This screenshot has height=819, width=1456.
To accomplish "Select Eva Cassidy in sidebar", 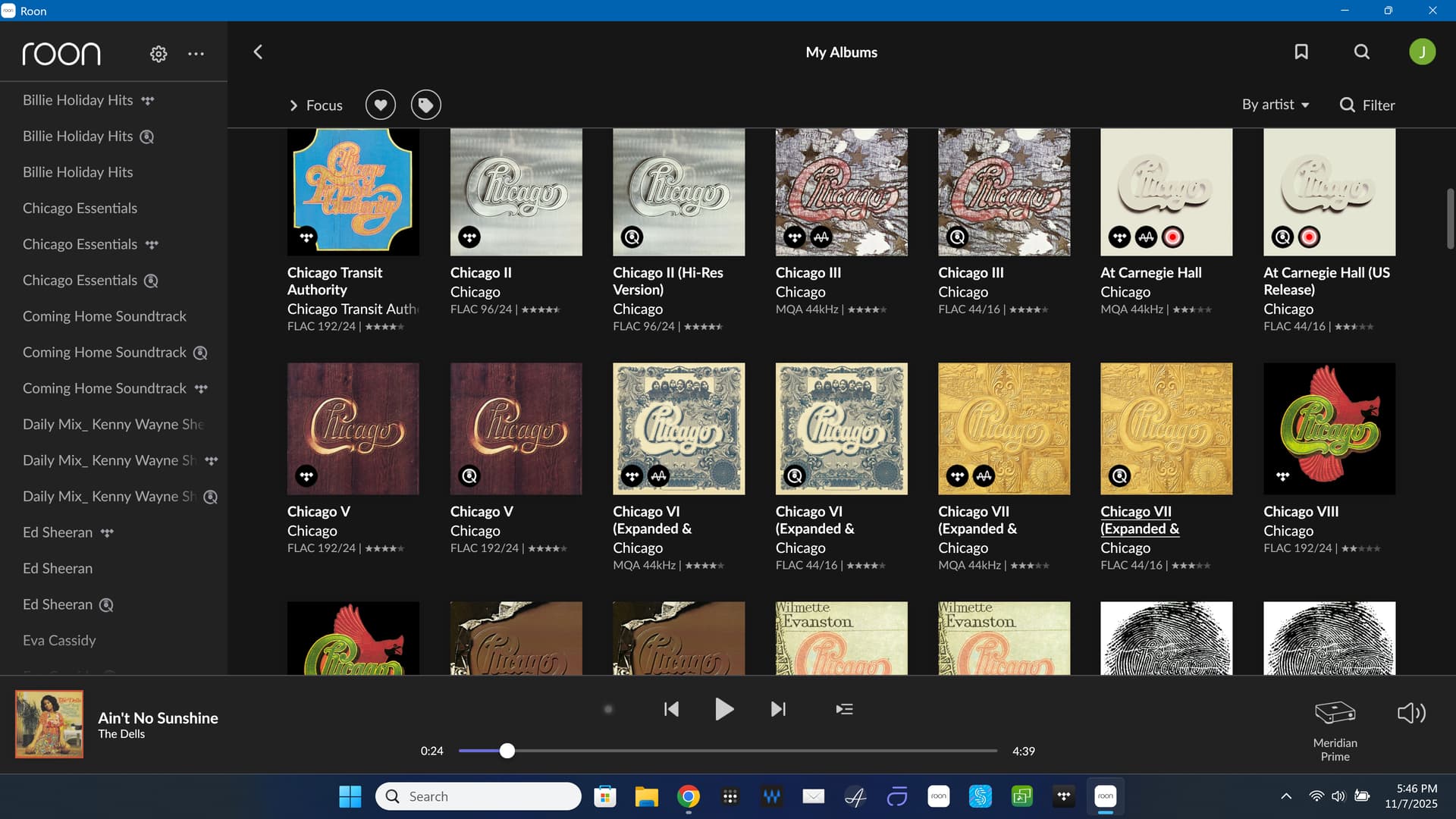I will pyautogui.click(x=59, y=640).
